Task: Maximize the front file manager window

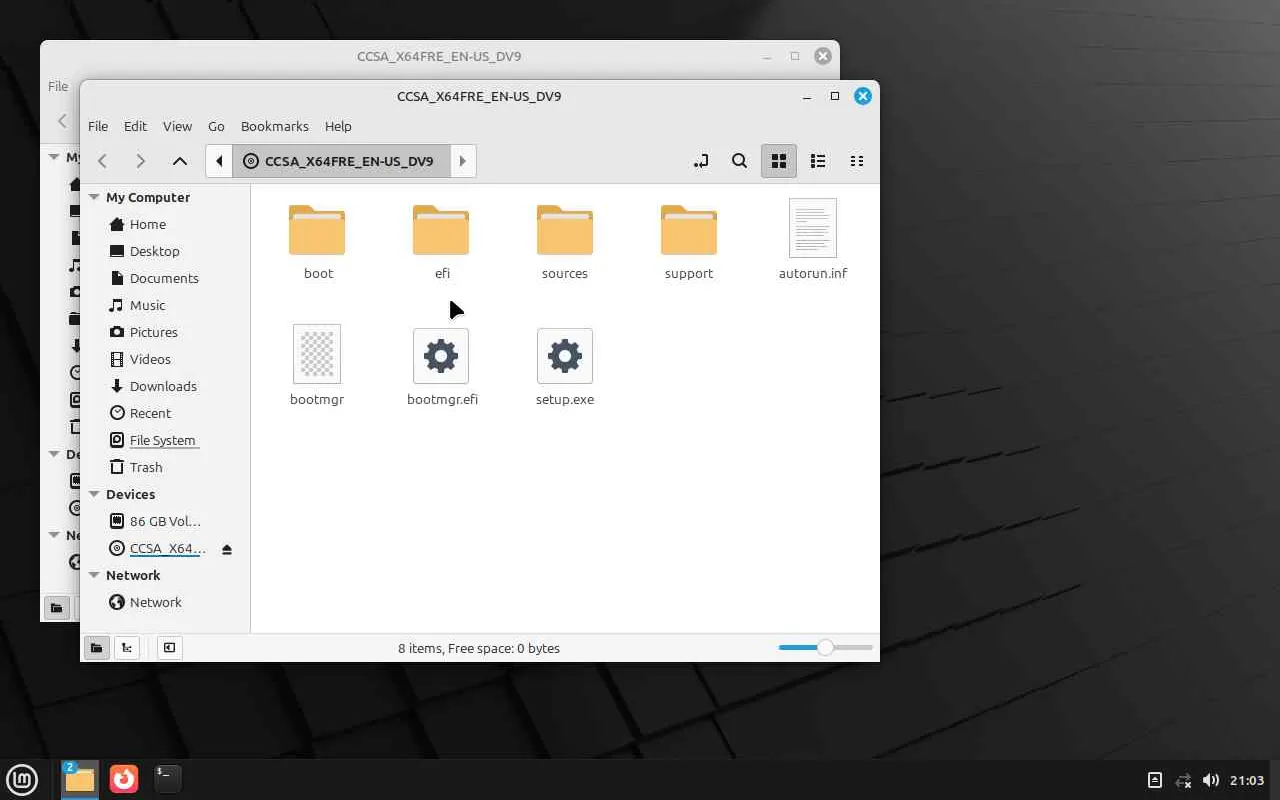Action: pos(835,96)
